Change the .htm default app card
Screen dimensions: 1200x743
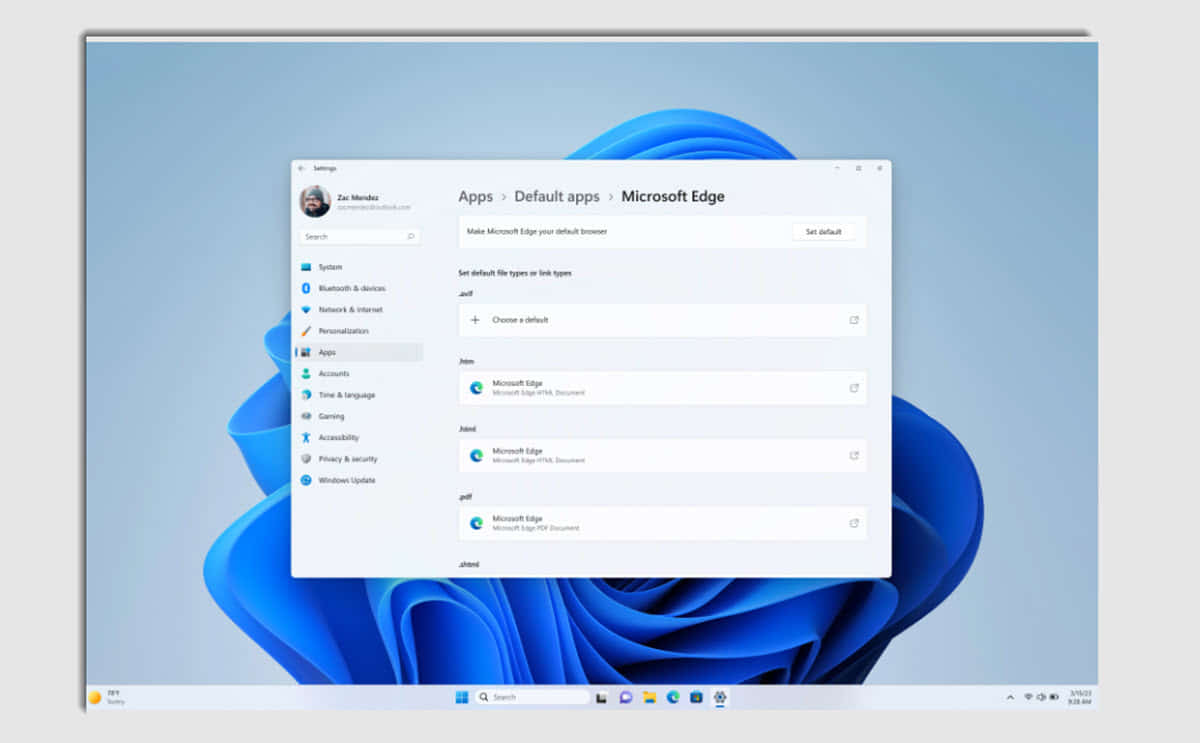[662, 388]
